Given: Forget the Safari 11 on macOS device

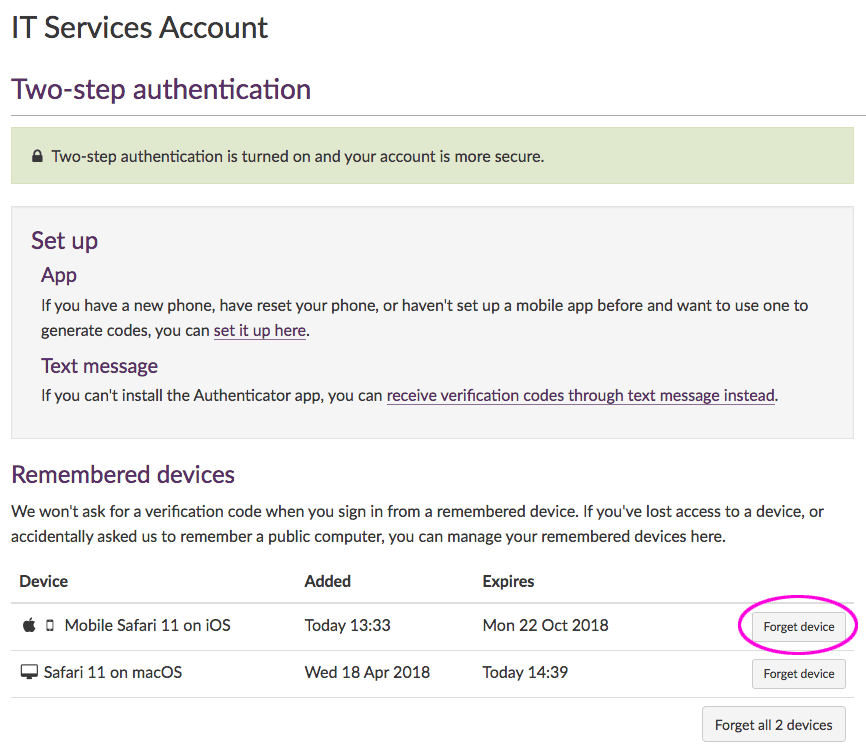Looking at the screenshot, I should click(x=798, y=674).
